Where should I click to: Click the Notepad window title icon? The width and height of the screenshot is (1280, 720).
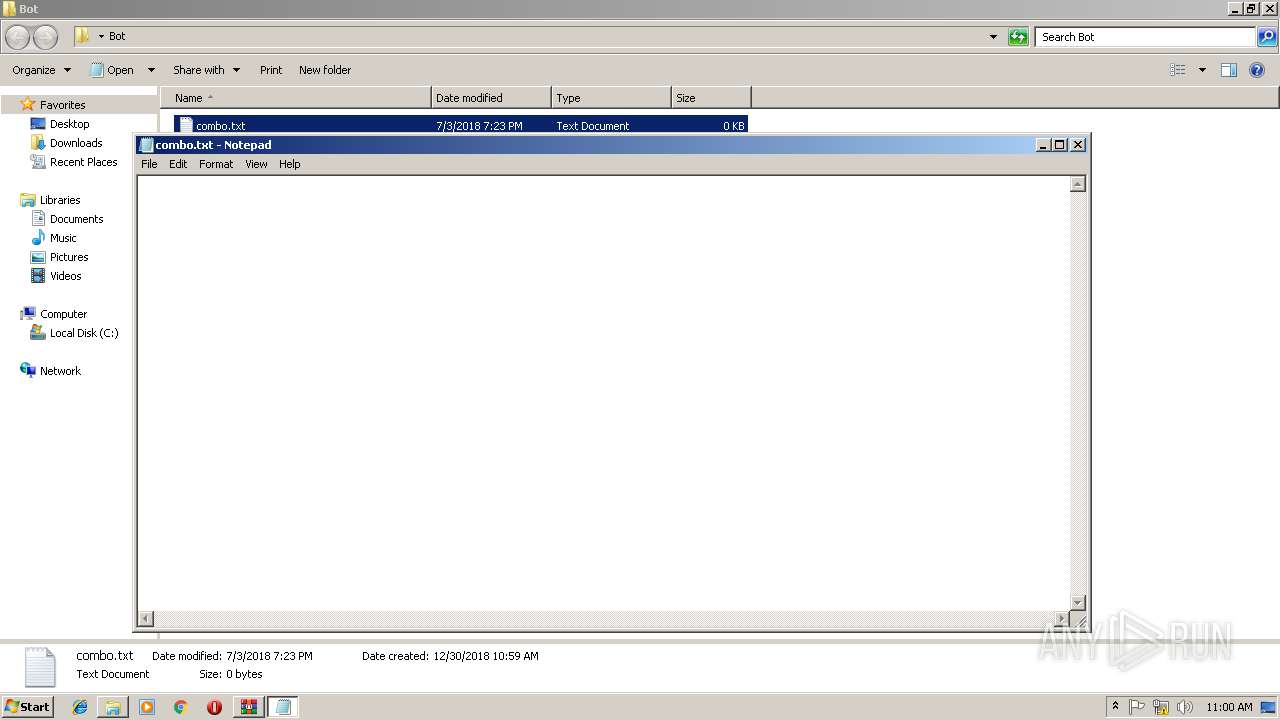[146, 145]
